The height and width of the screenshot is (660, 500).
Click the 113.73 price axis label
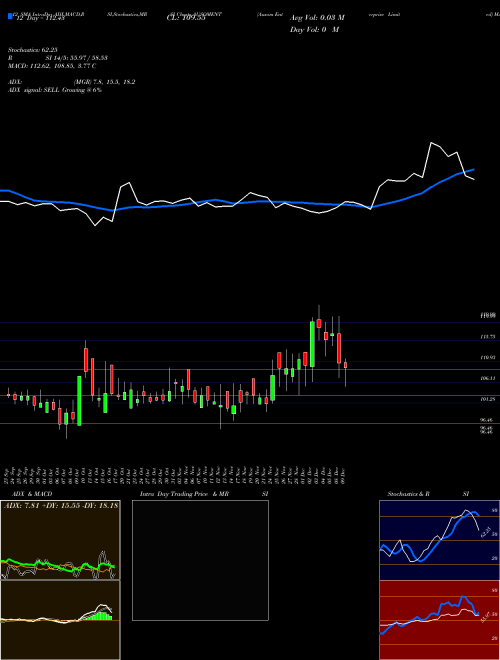click(488, 337)
